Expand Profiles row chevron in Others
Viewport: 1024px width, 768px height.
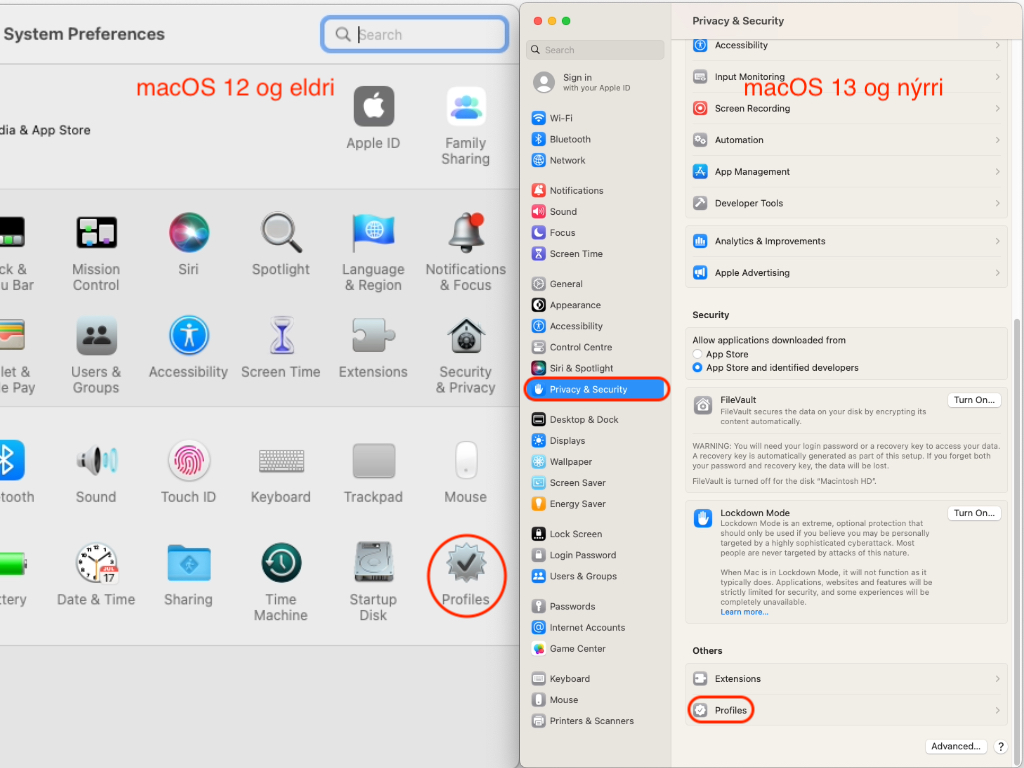tap(997, 710)
